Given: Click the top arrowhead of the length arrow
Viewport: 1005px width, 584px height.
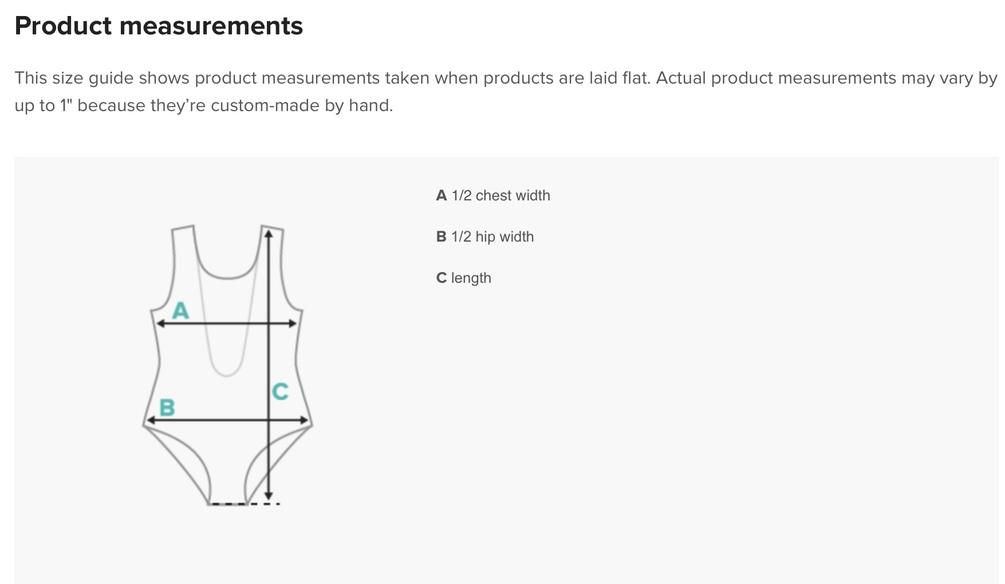Looking at the screenshot, I should [267, 235].
